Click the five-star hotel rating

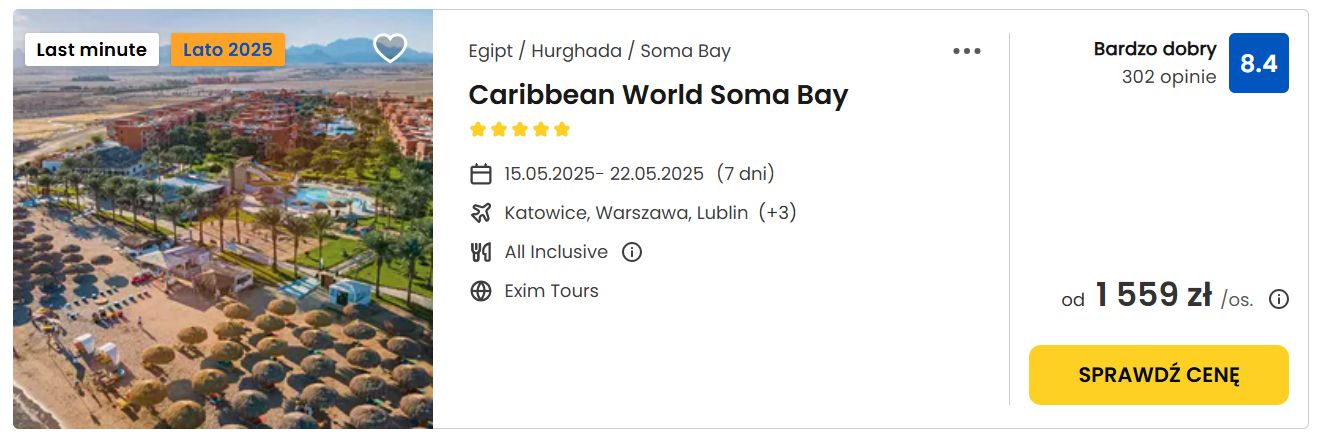pyautogui.click(x=519, y=129)
